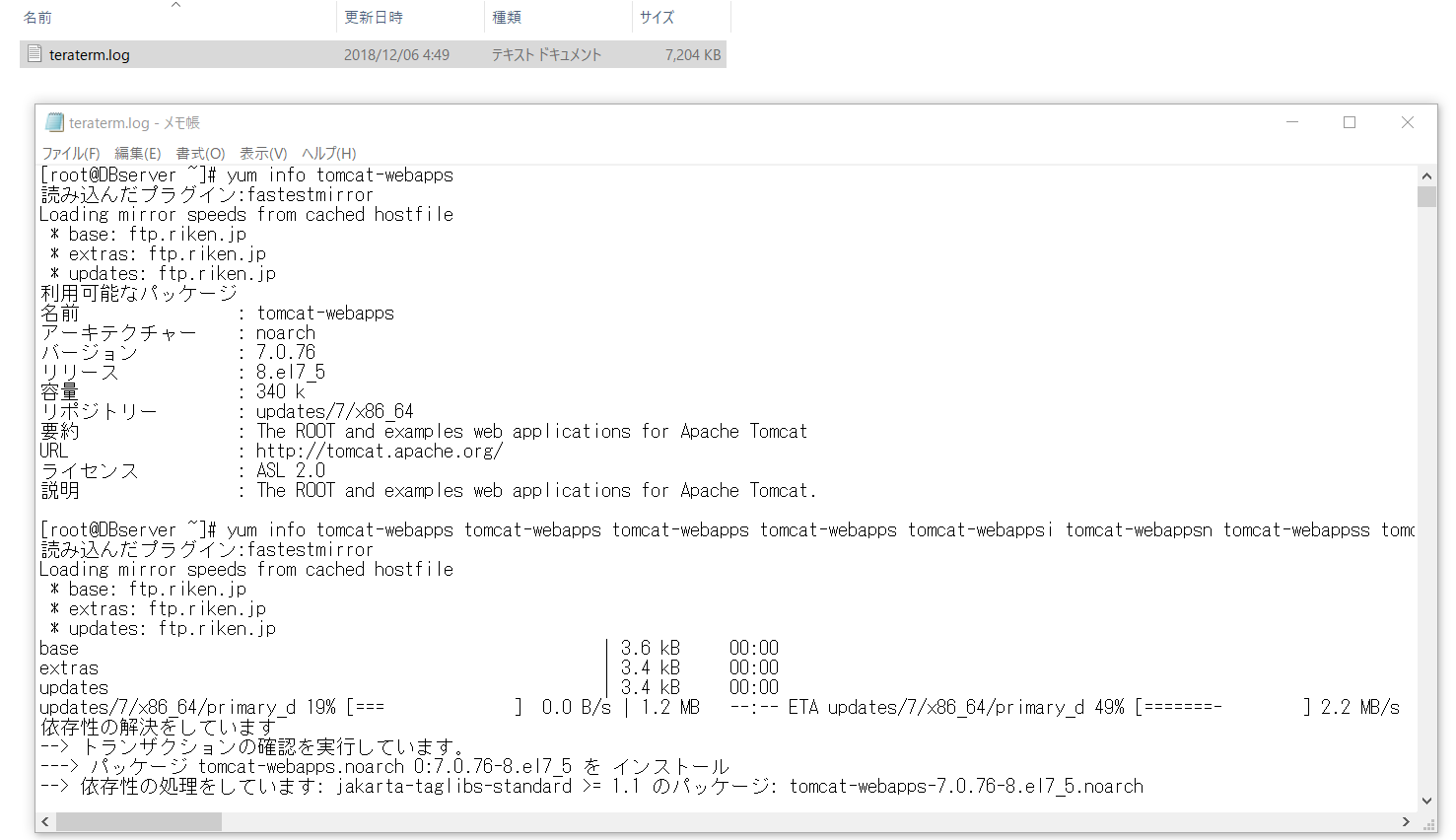
Task: Click the vertical scrollbar thumb in Notepad
Action: click(1426, 196)
